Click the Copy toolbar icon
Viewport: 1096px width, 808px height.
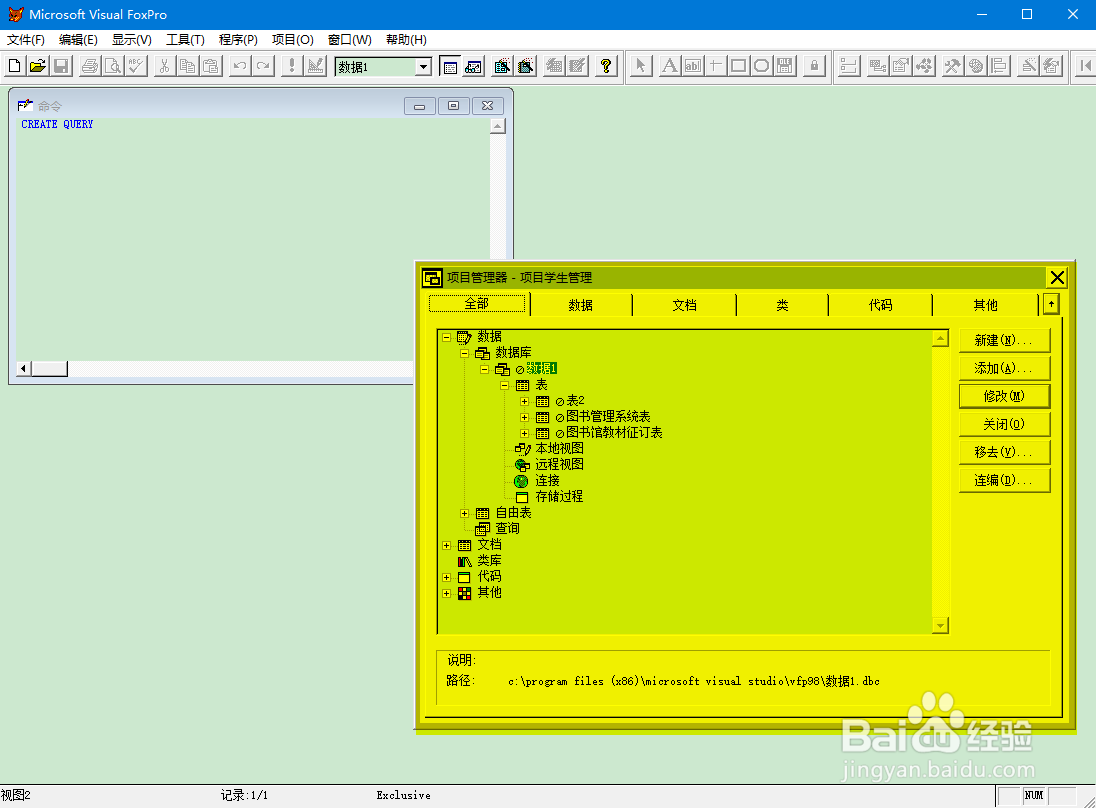pos(187,66)
